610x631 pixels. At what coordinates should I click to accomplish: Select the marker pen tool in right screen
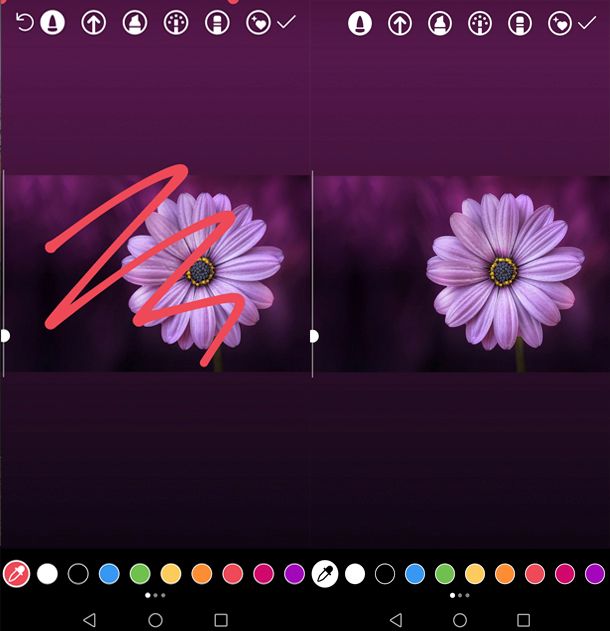(360, 23)
